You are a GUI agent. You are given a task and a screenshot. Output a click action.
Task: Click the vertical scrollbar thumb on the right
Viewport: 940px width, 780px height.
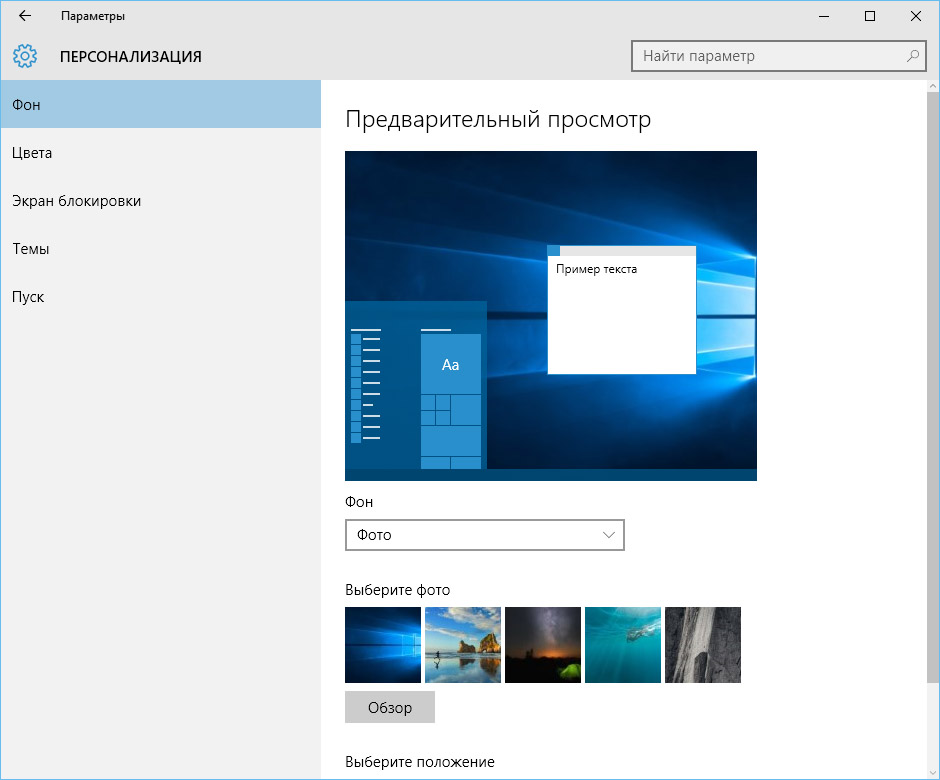(933, 387)
